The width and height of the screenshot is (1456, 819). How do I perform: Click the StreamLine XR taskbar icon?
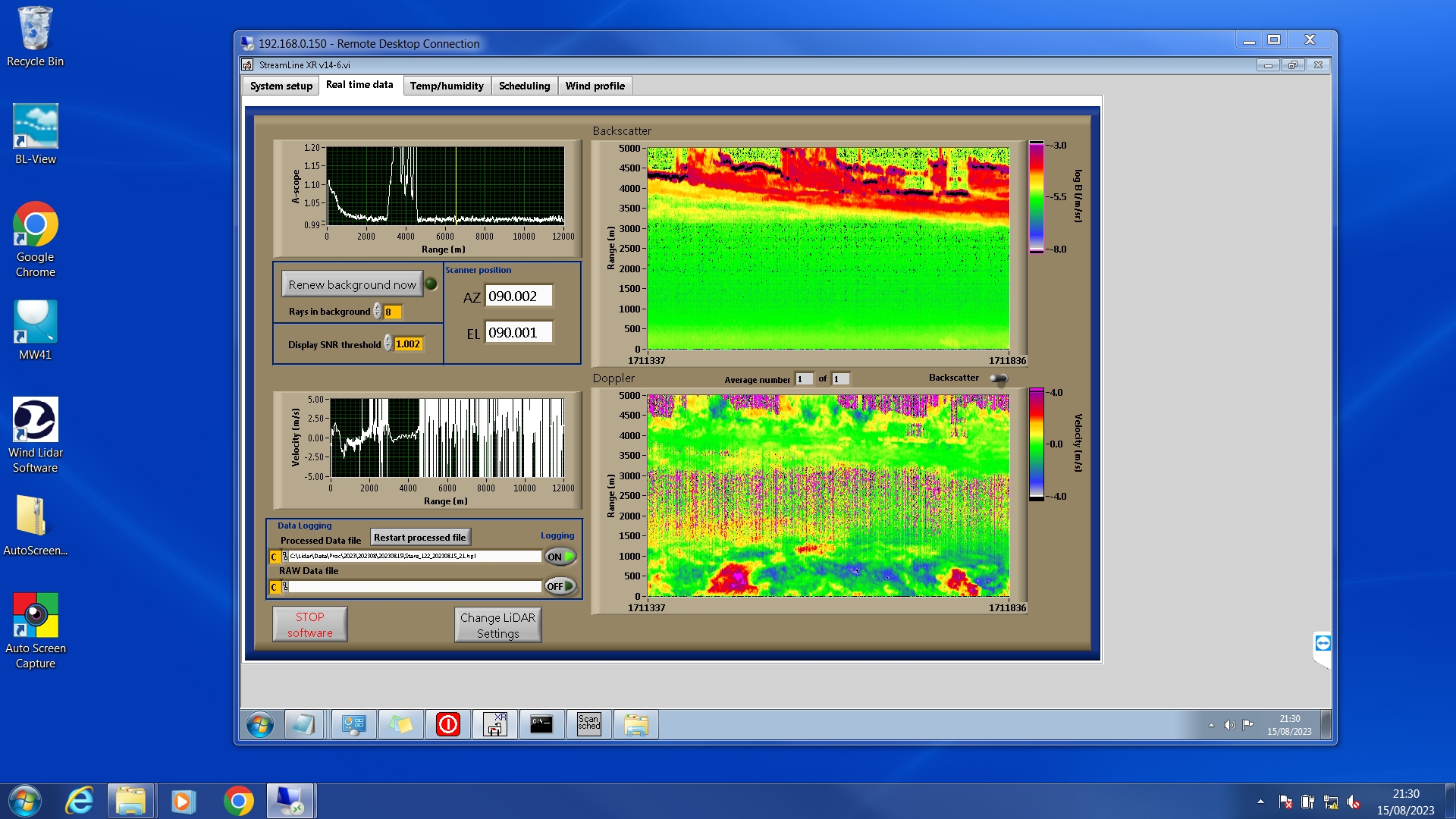coord(494,724)
